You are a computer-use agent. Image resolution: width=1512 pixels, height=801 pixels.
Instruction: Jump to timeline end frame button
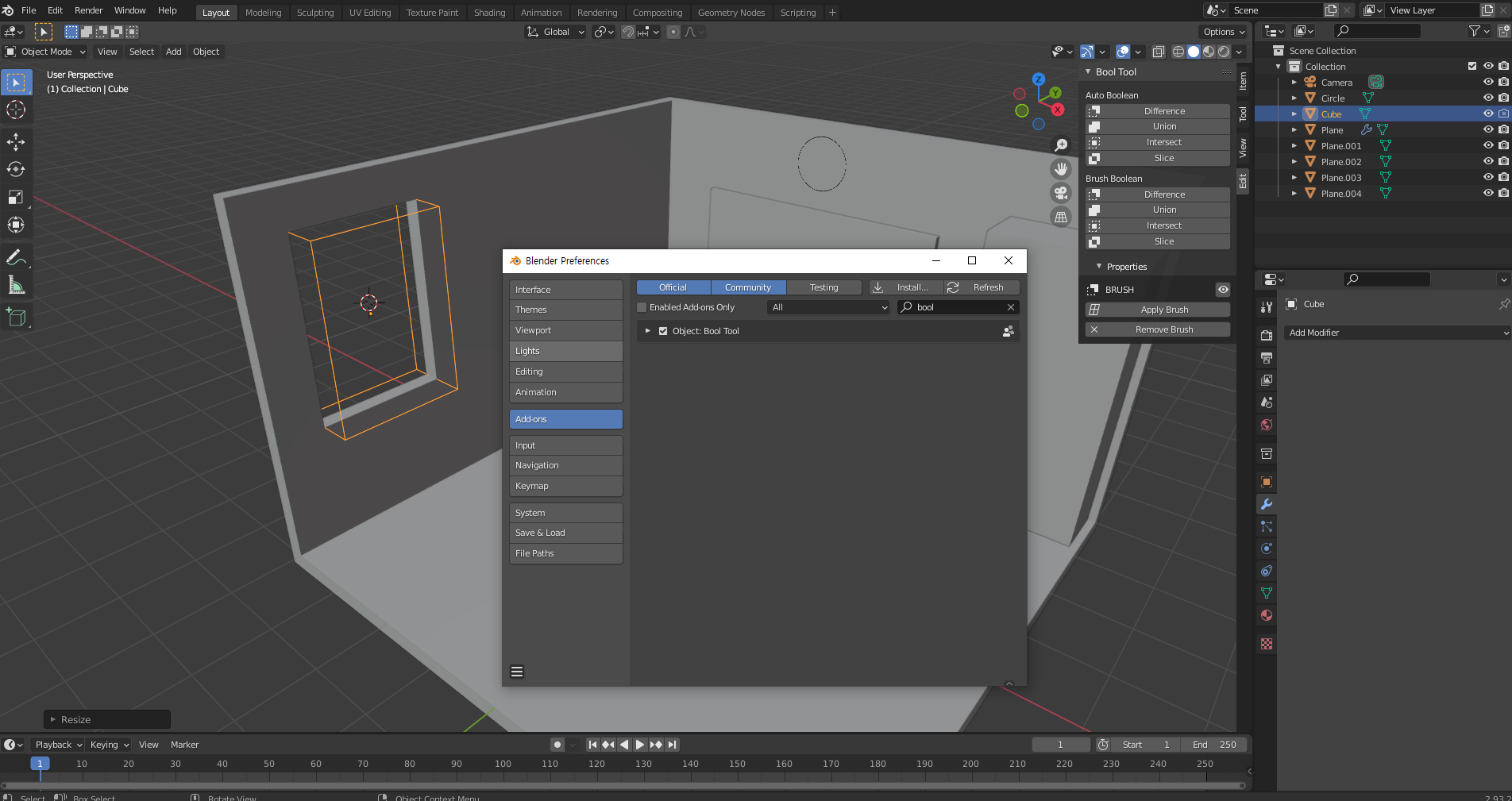(673, 745)
